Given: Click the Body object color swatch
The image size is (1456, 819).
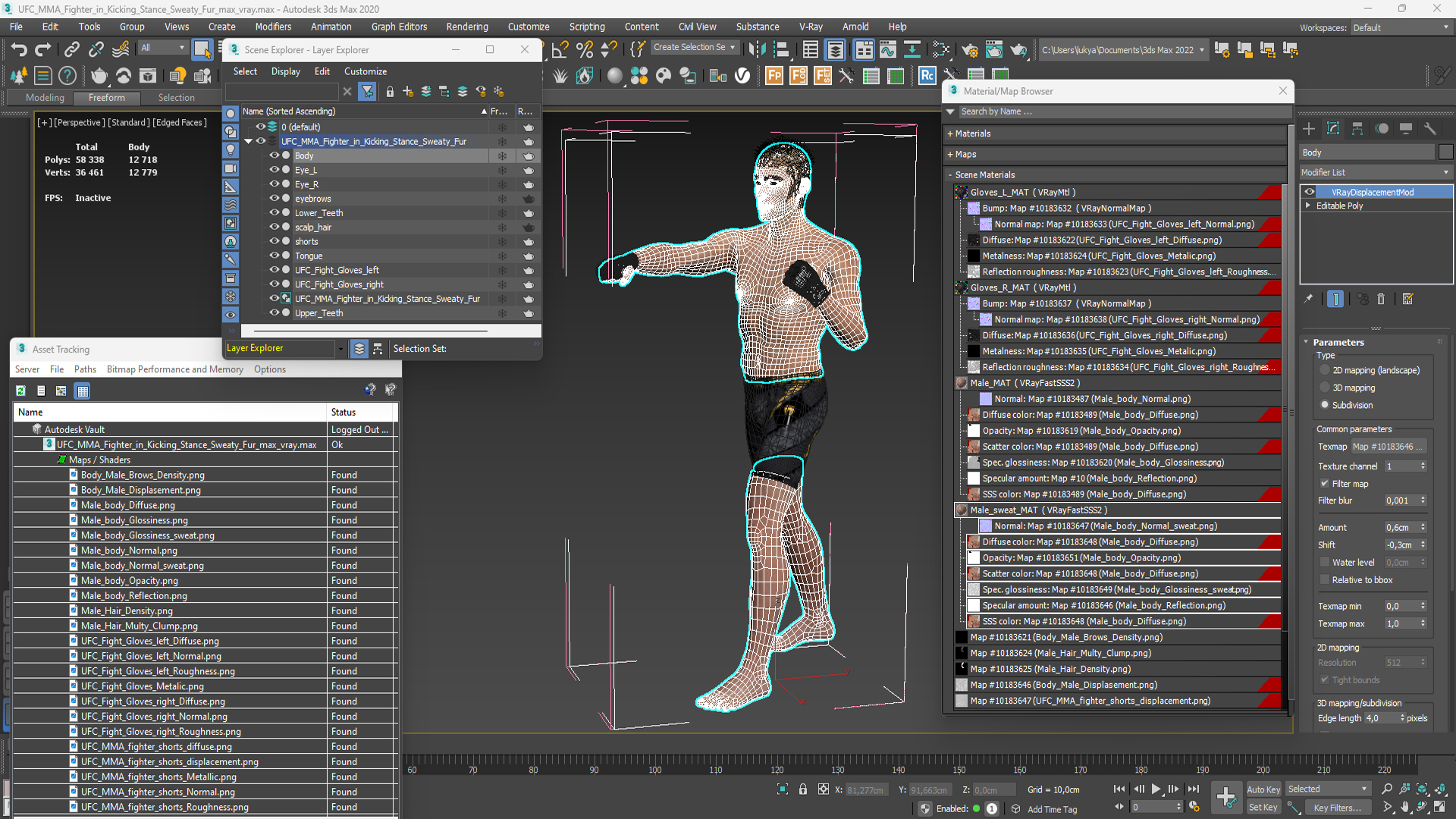Looking at the screenshot, I should [1445, 152].
